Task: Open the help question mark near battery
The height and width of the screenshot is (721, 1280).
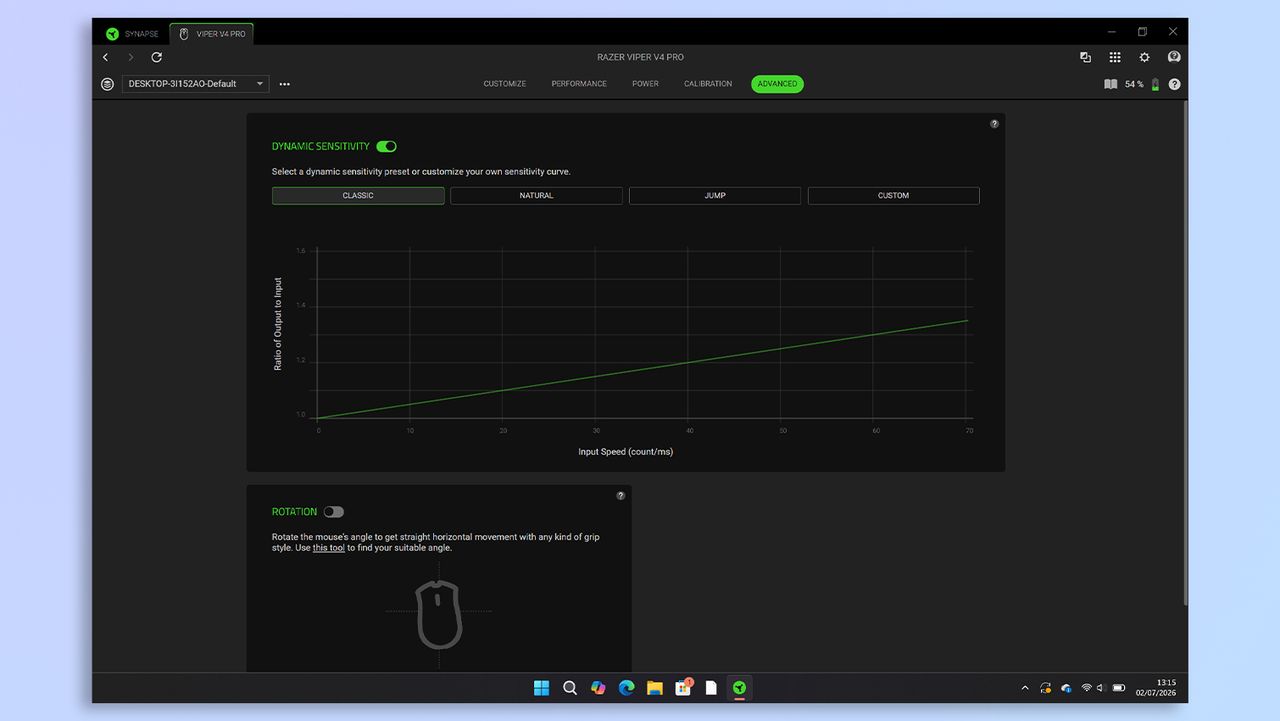Action: tap(1174, 84)
